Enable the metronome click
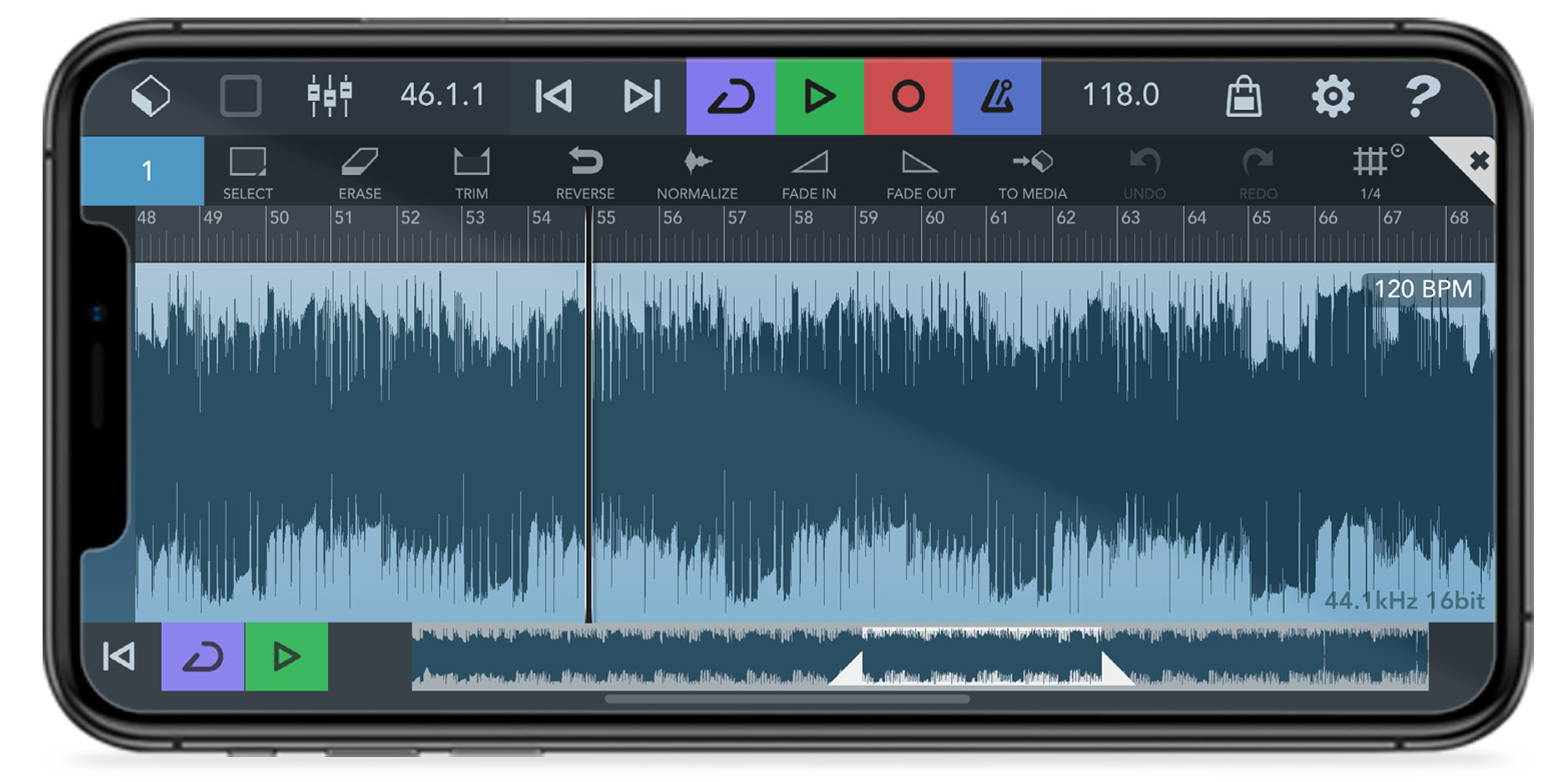The height and width of the screenshot is (782, 1568). click(997, 95)
